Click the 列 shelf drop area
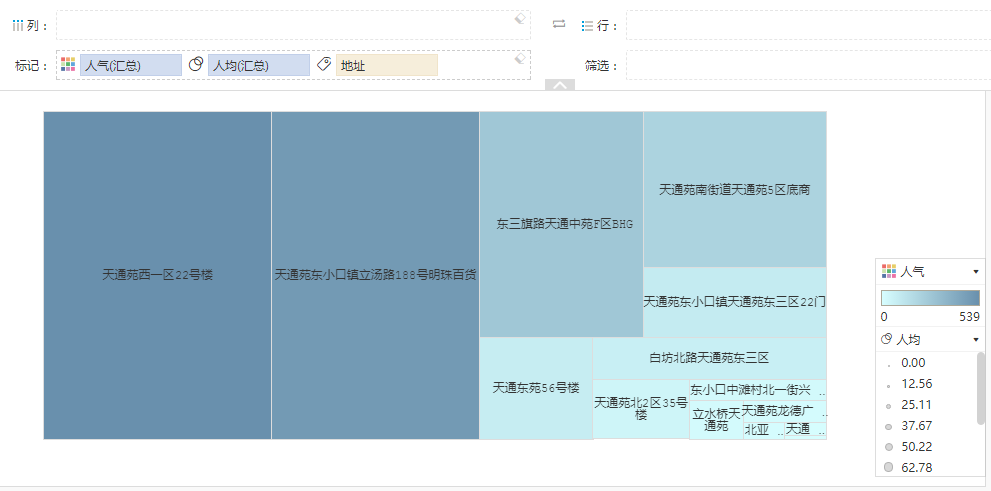This screenshot has height=491, width=991. click(x=293, y=25)
